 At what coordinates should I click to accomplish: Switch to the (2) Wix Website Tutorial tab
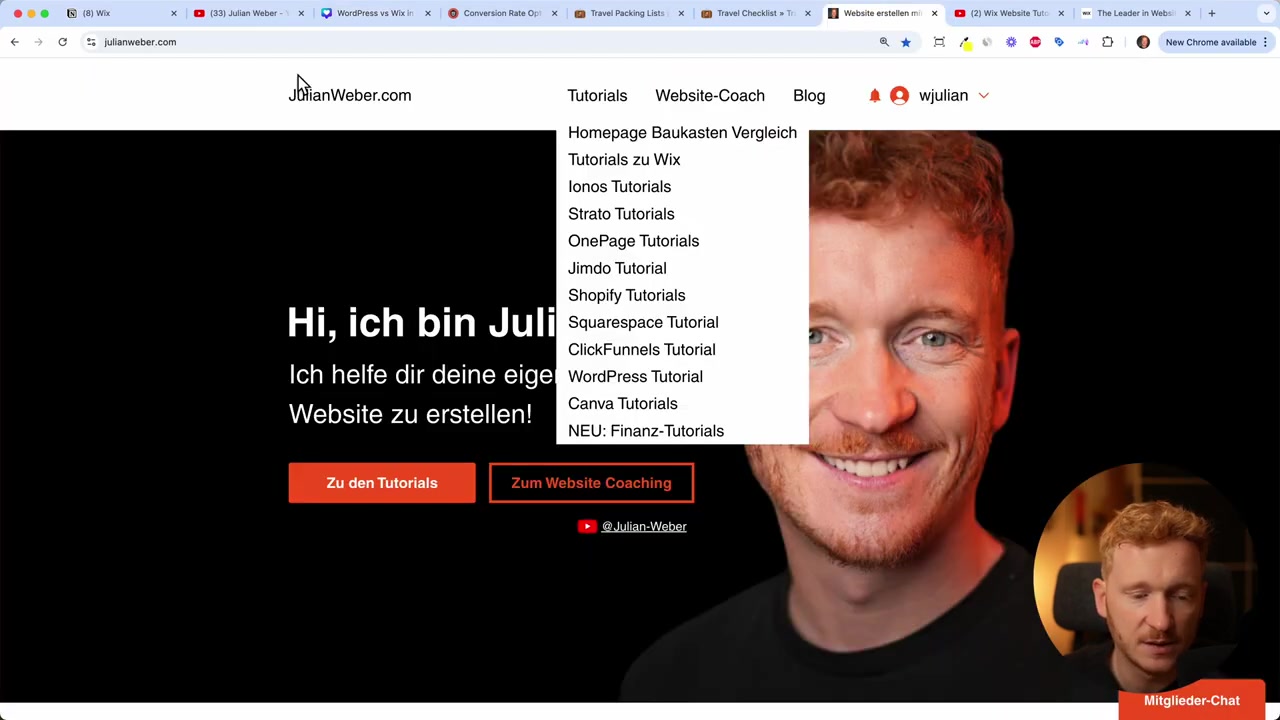(1008, 13)
